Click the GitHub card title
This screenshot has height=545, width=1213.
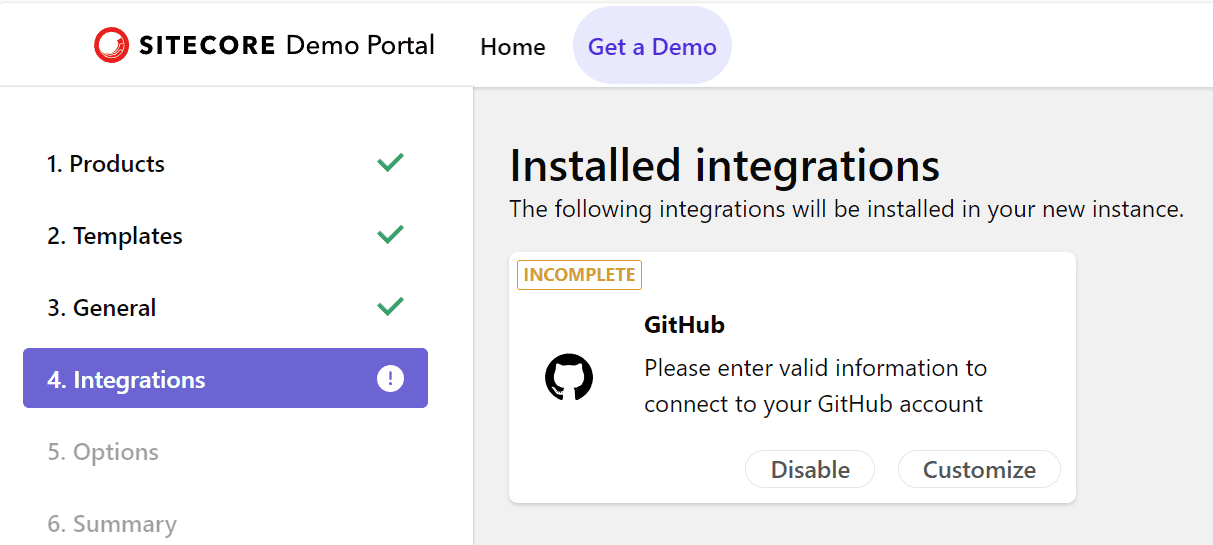(x=684, y=325)
